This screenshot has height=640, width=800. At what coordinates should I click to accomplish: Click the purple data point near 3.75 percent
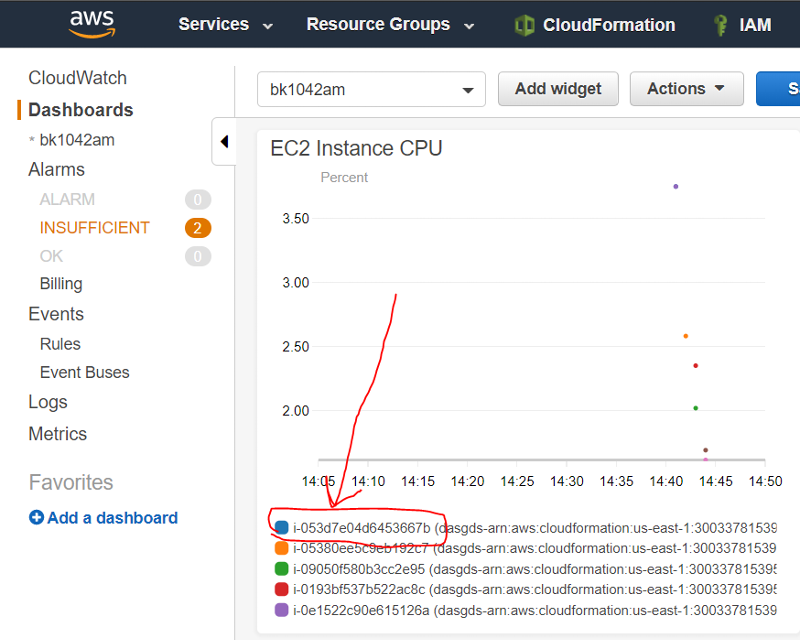coord(676,187)
